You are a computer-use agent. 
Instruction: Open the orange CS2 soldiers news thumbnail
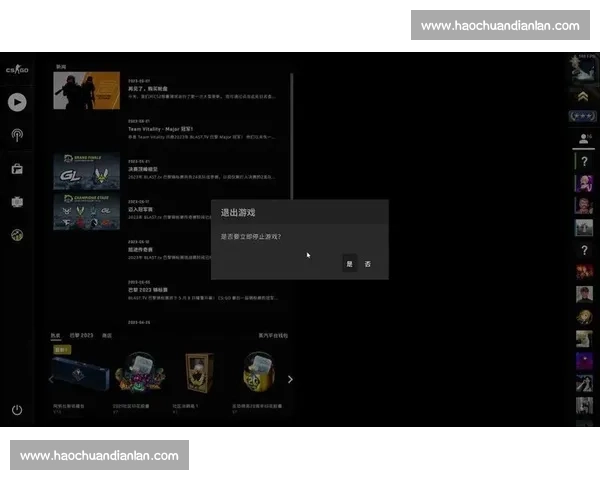point(86,90)
